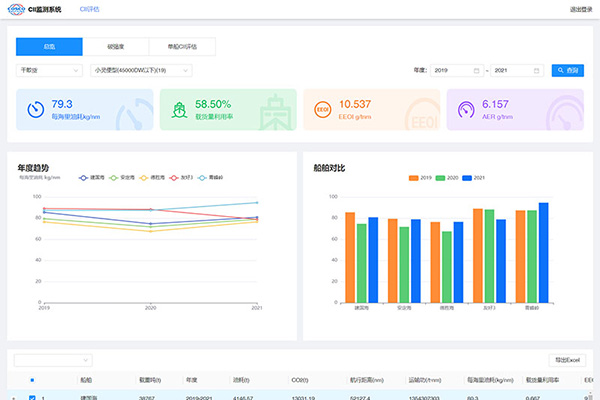Click the stopwatch icon on the 79.3 card

(x=36, y=109)
